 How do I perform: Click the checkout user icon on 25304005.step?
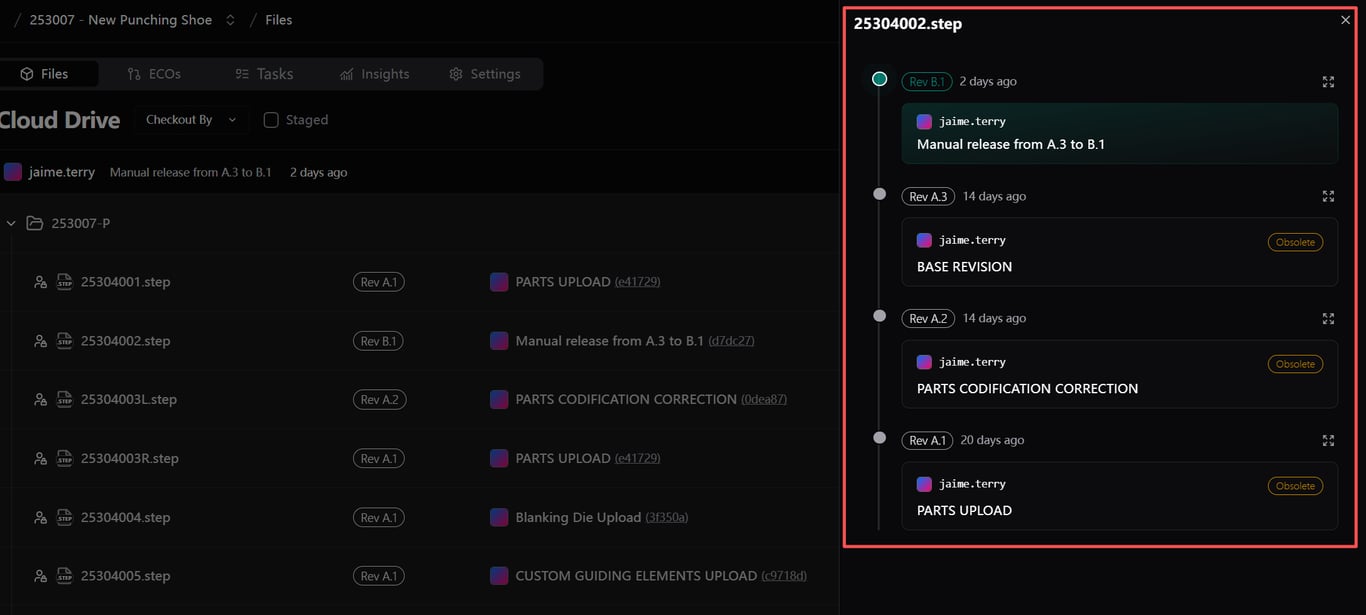click(x=40, y=576)
